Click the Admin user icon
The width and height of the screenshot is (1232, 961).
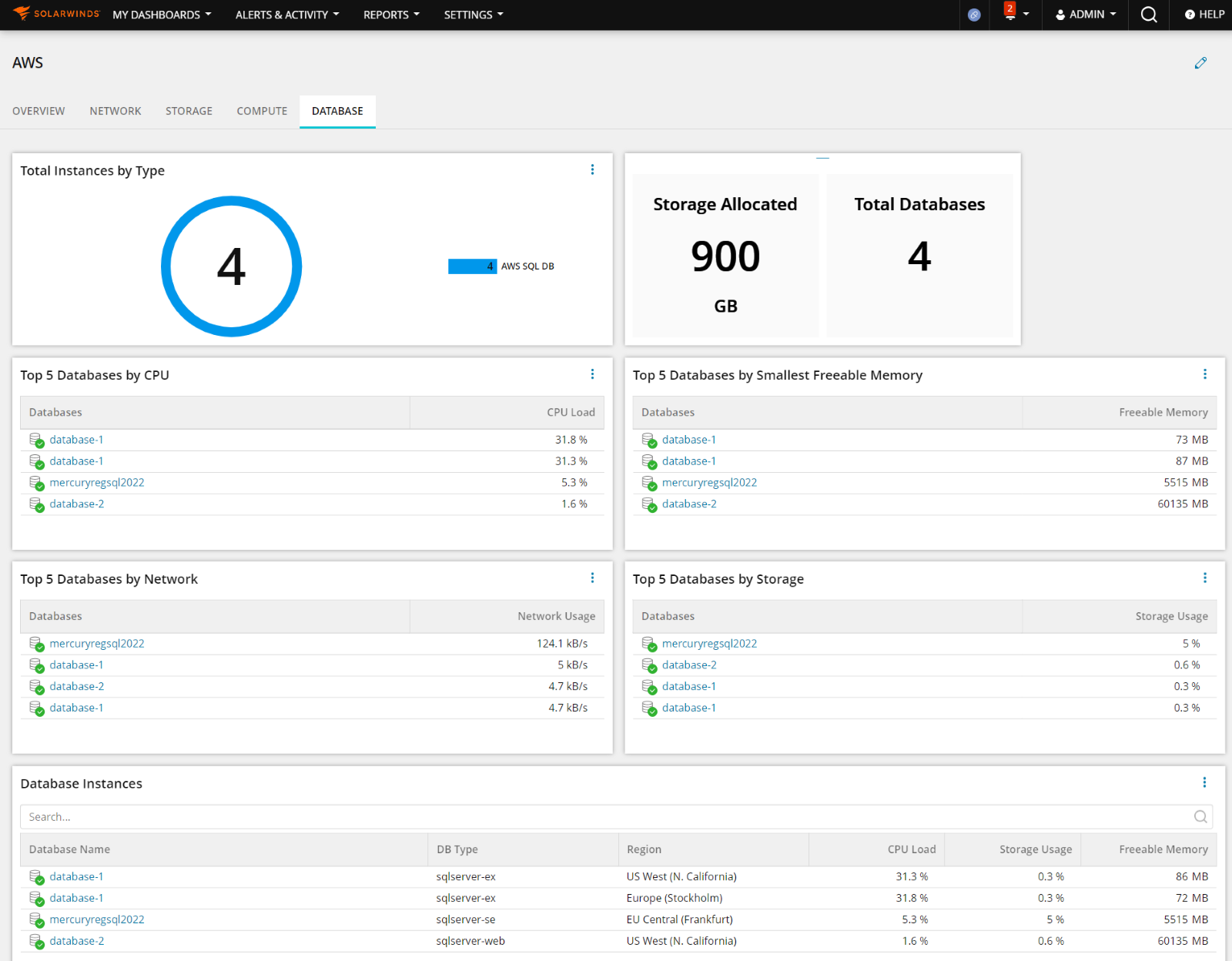point(1060,15)
